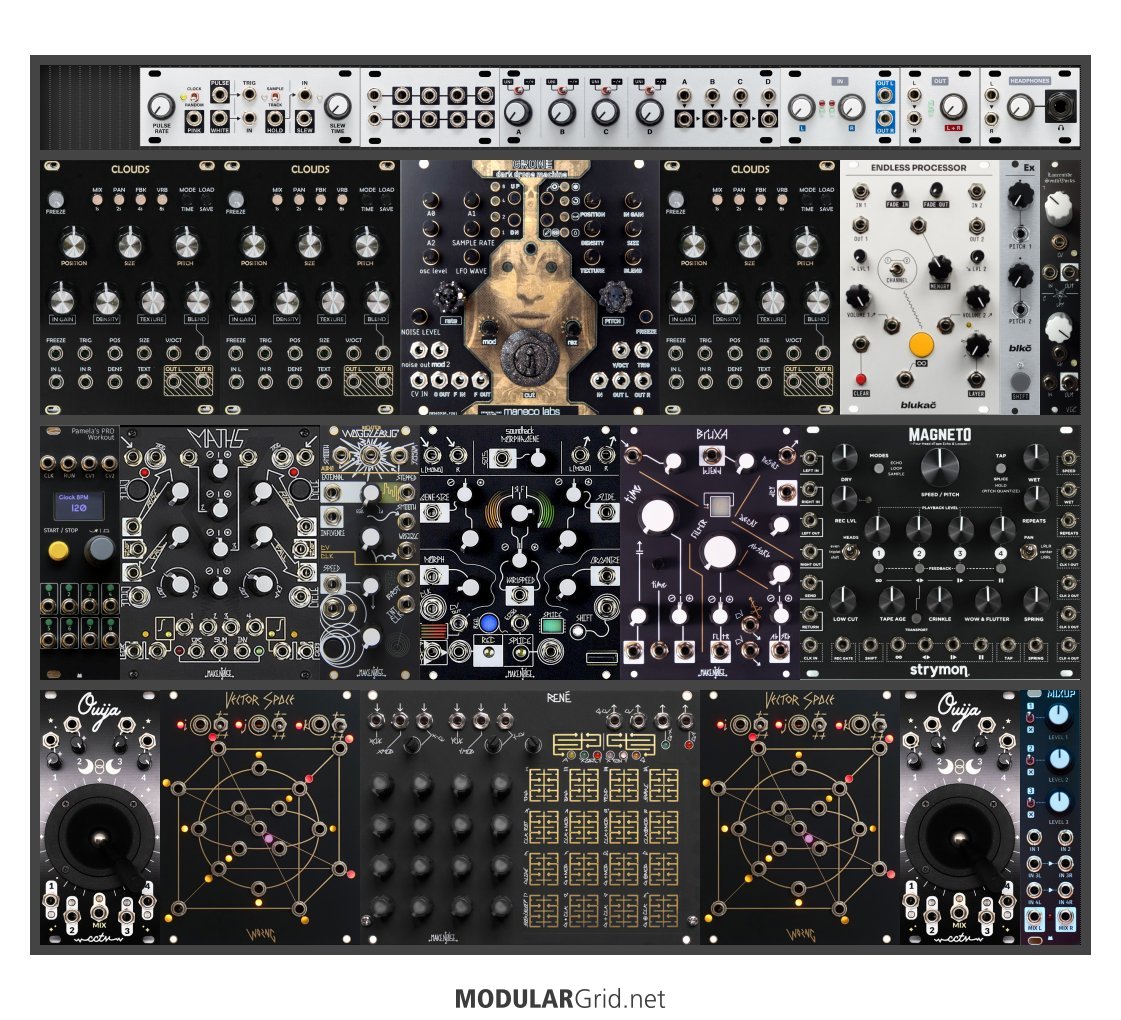Viewport: 1121px width, 1020px height.
Task: Click the MAGNETO module title
Action: click(939, 435)
